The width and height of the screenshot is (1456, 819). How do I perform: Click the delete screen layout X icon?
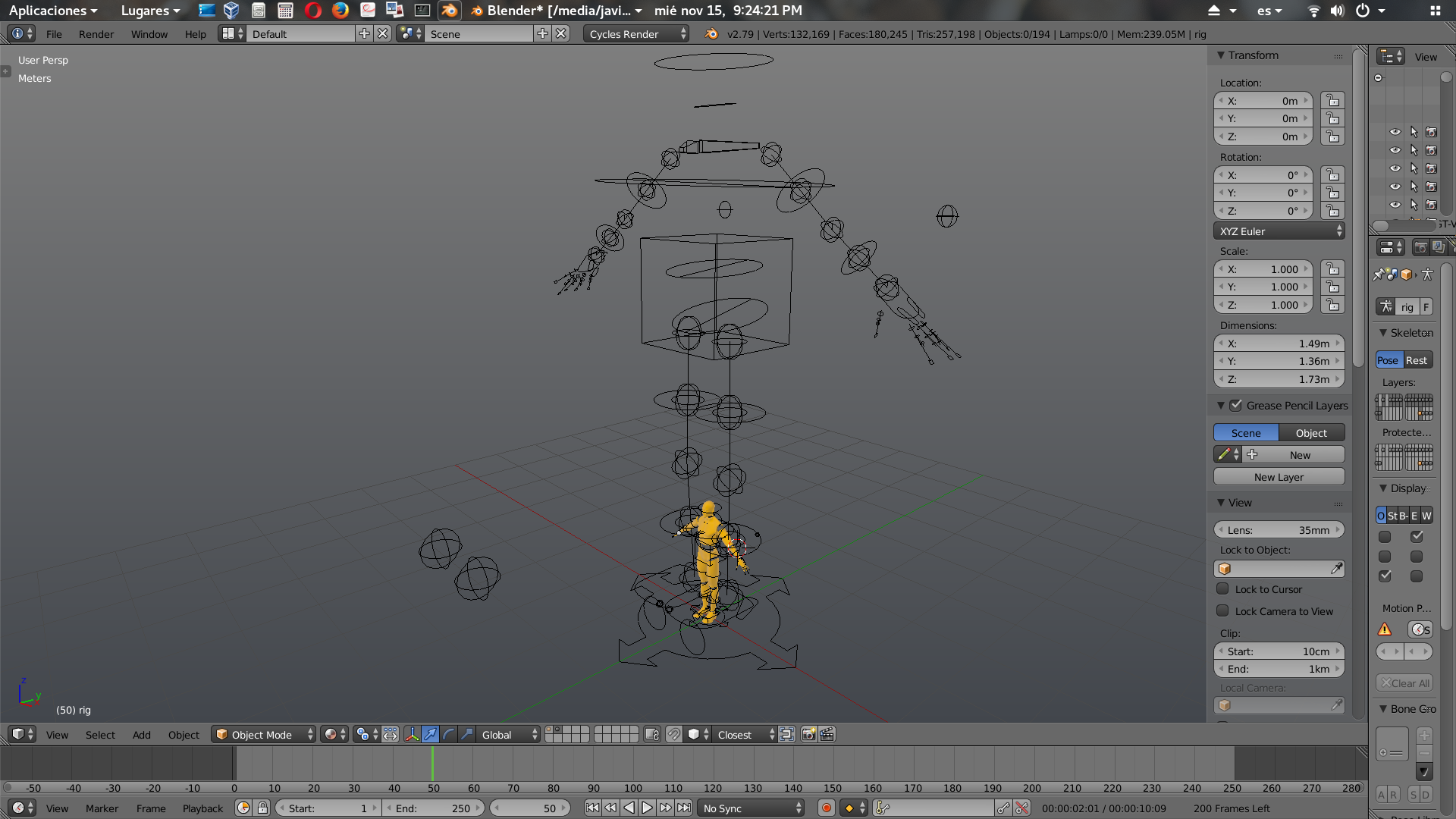[383, 33]
